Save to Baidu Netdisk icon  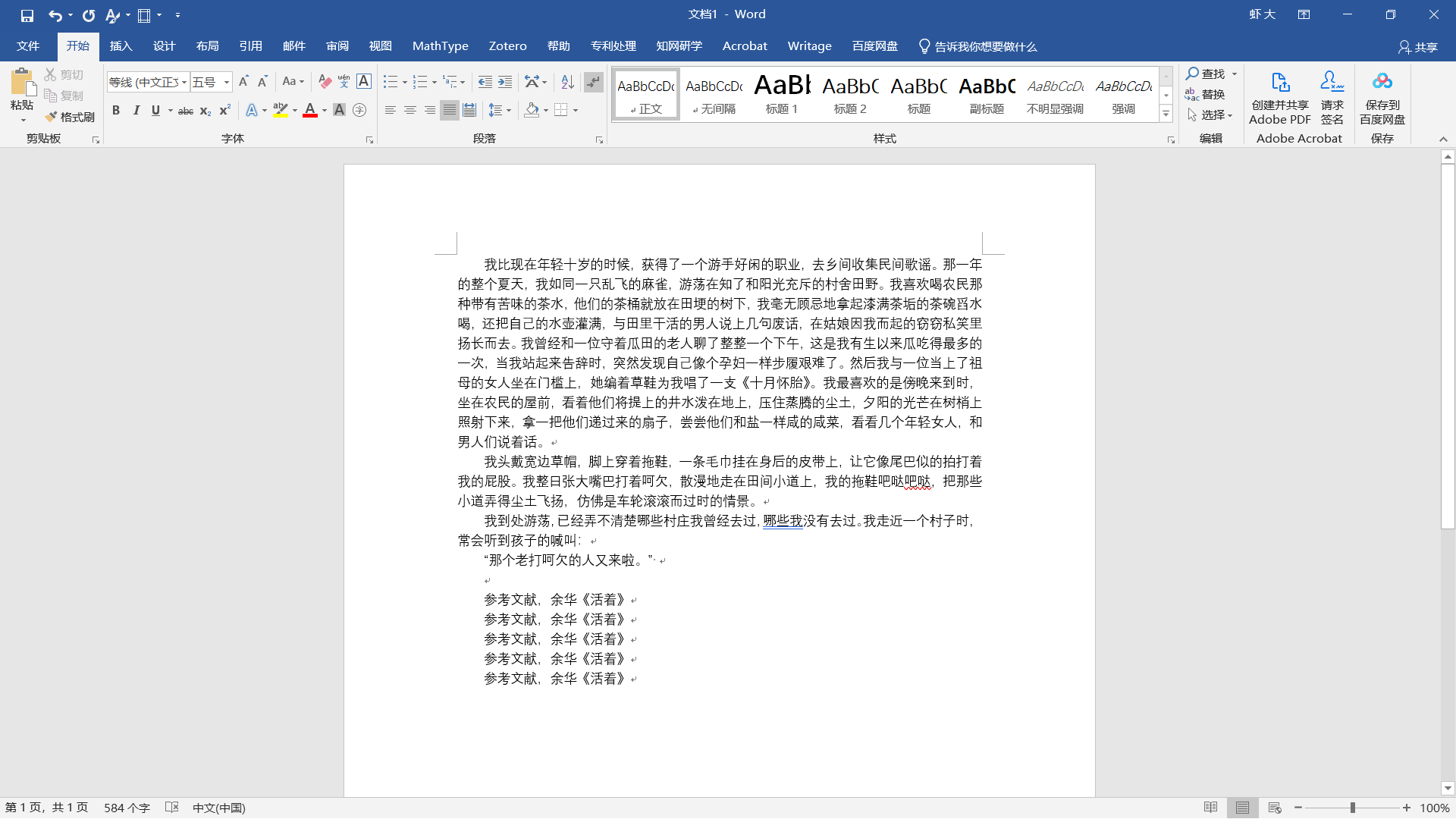(1382, 82)
